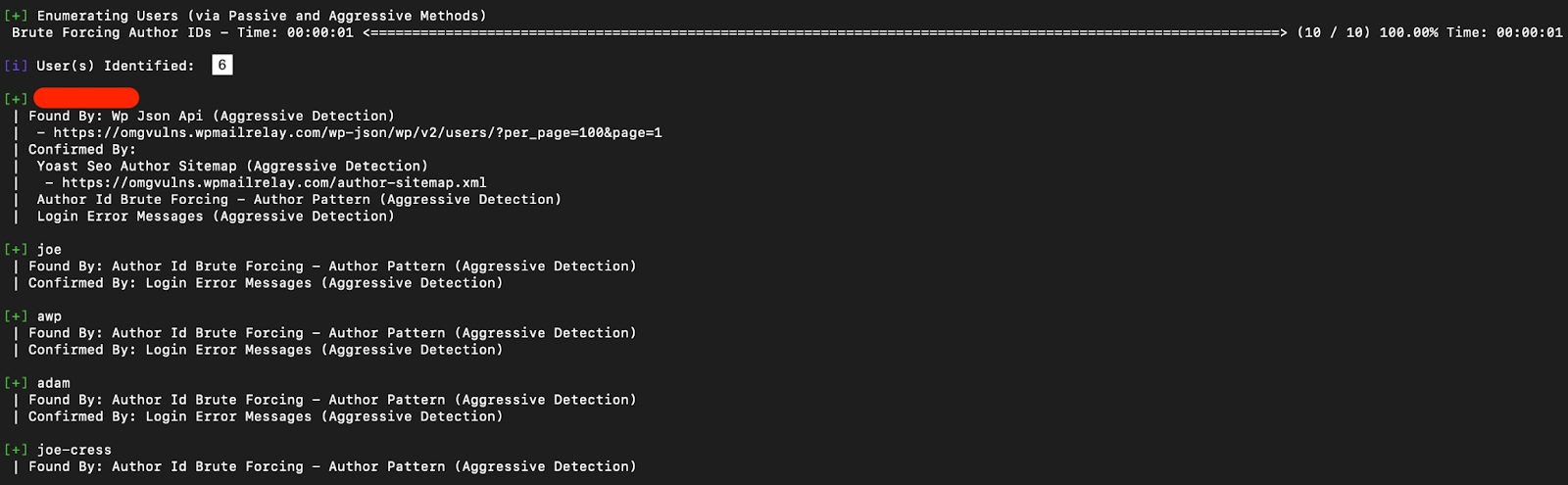Click the [+] marker beside the redacted user
The height and width of the screenshot is (485, 1568).
(16, 99)
